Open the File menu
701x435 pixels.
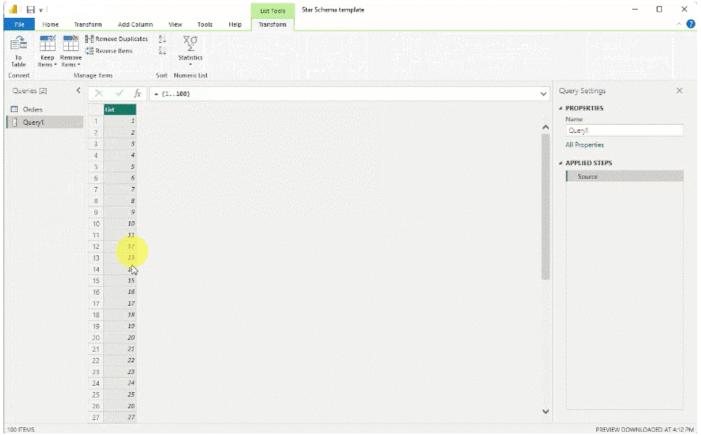17,24
